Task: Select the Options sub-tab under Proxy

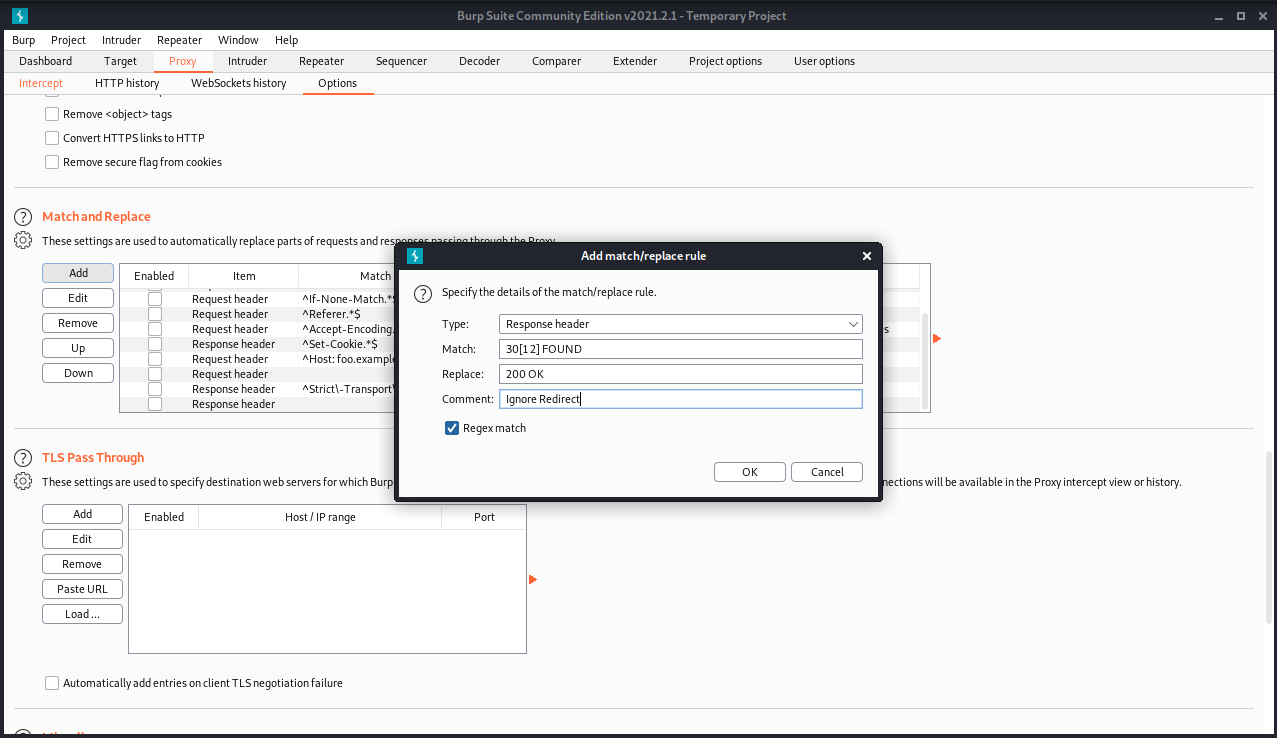Action: point(338,83)
